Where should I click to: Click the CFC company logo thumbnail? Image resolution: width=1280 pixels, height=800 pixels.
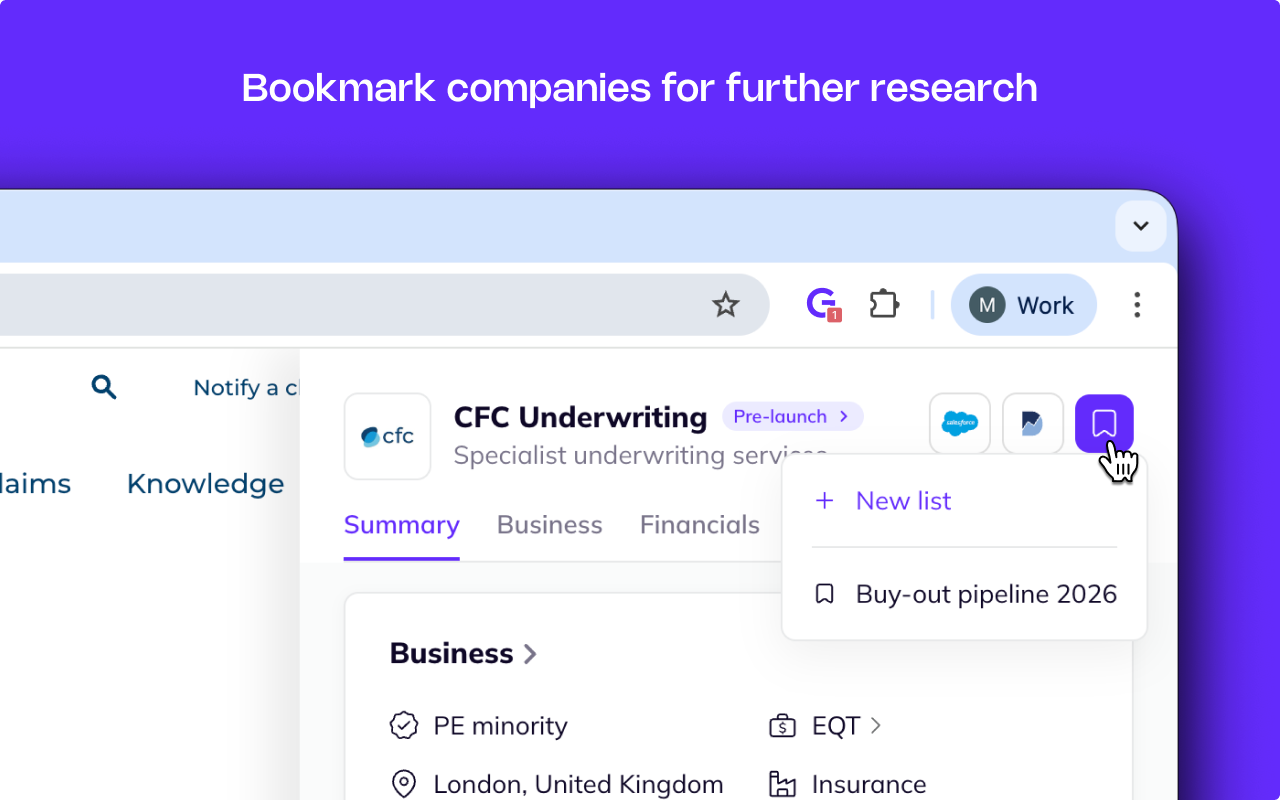click(x=388, y=436)
